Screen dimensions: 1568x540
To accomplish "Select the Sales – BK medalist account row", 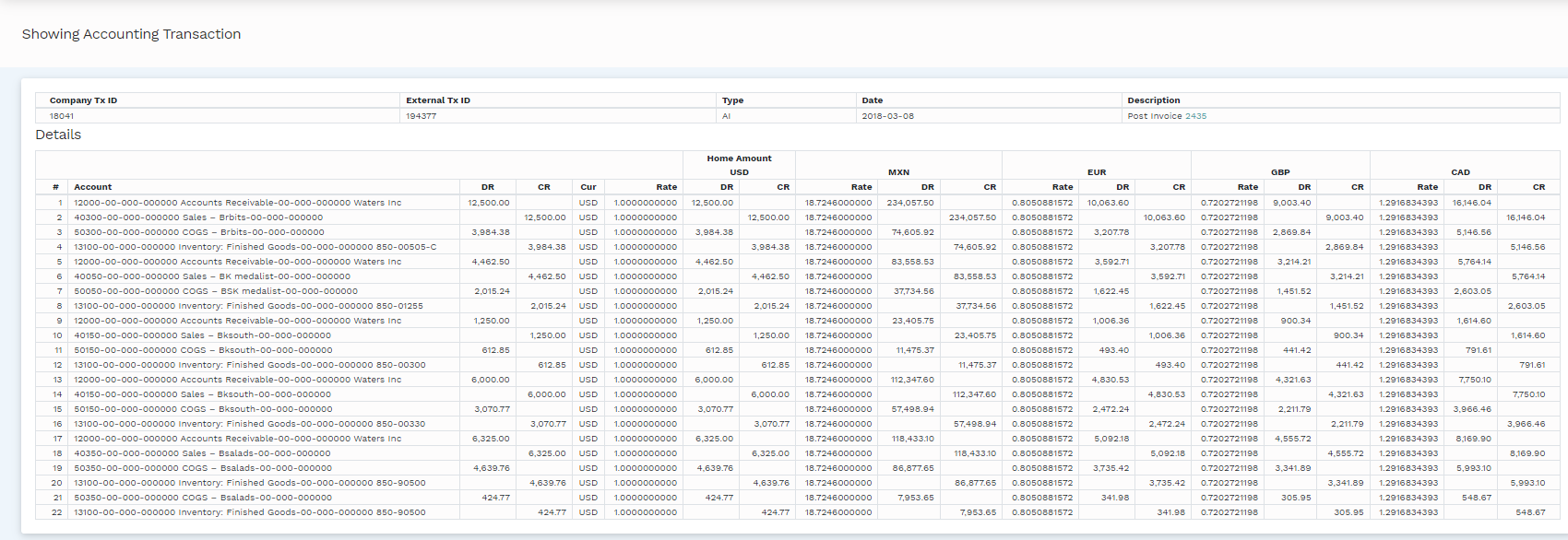I will 212,276.
